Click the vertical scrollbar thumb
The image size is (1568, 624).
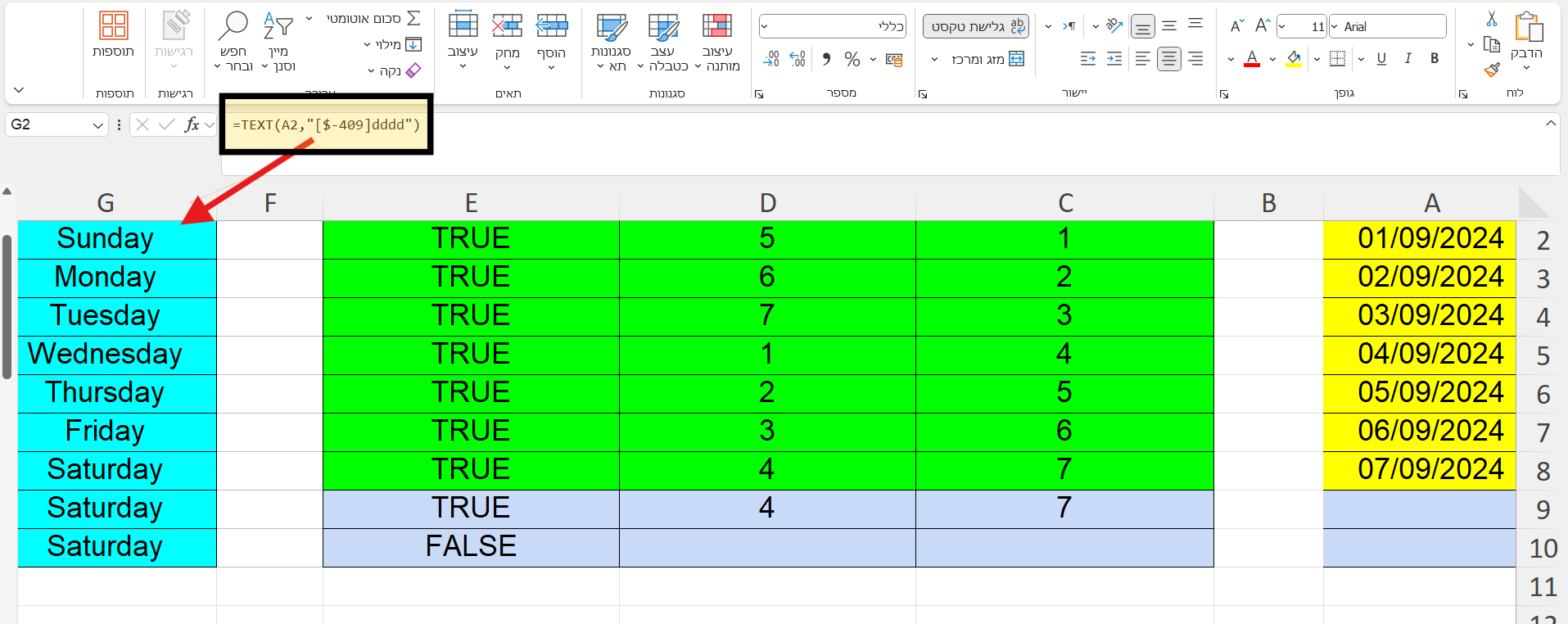(x=7, y=307)
